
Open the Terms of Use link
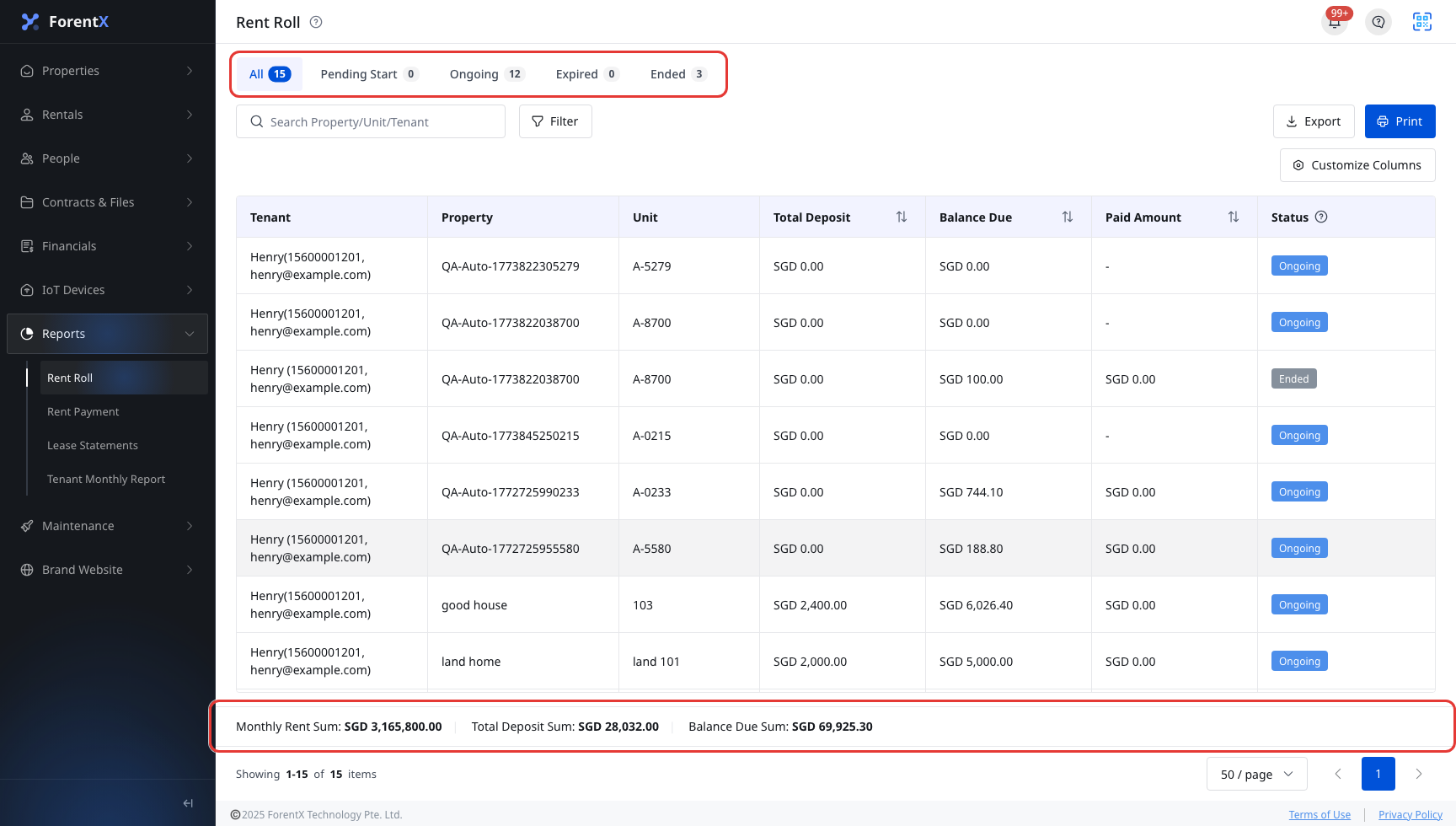click(x=1319, y=814)
